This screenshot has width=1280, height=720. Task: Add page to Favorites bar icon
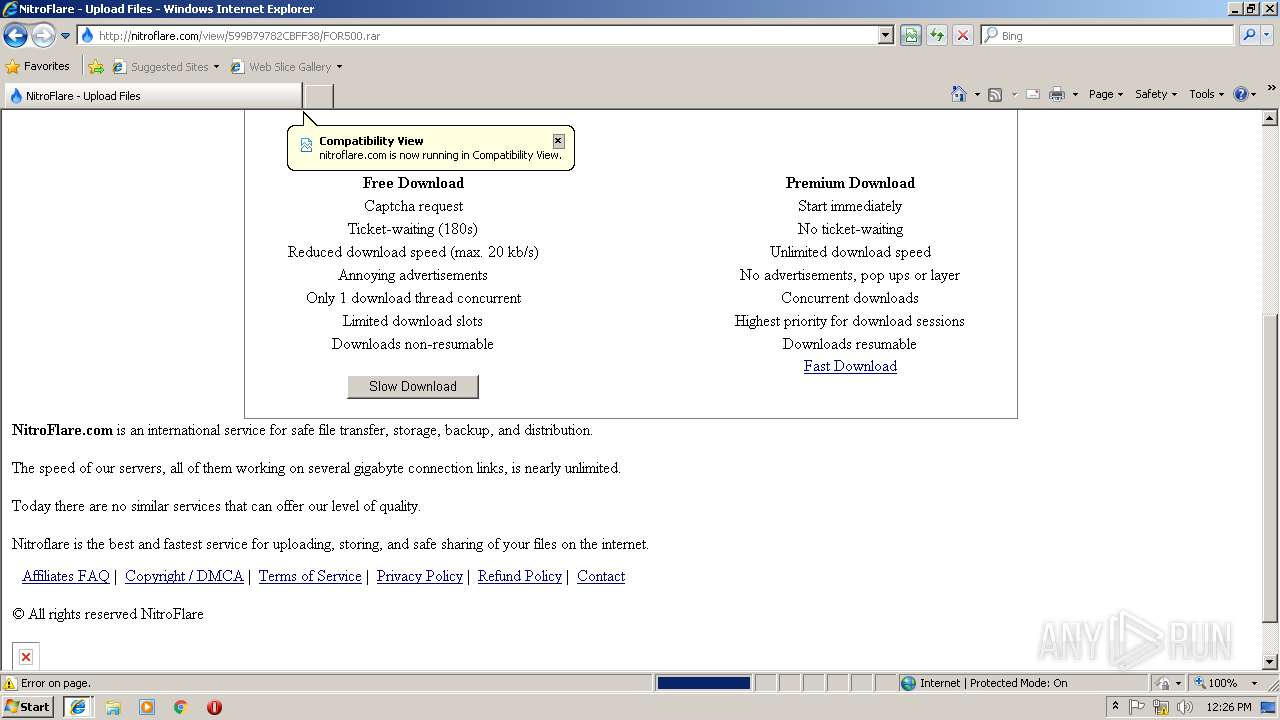[96, 66]
